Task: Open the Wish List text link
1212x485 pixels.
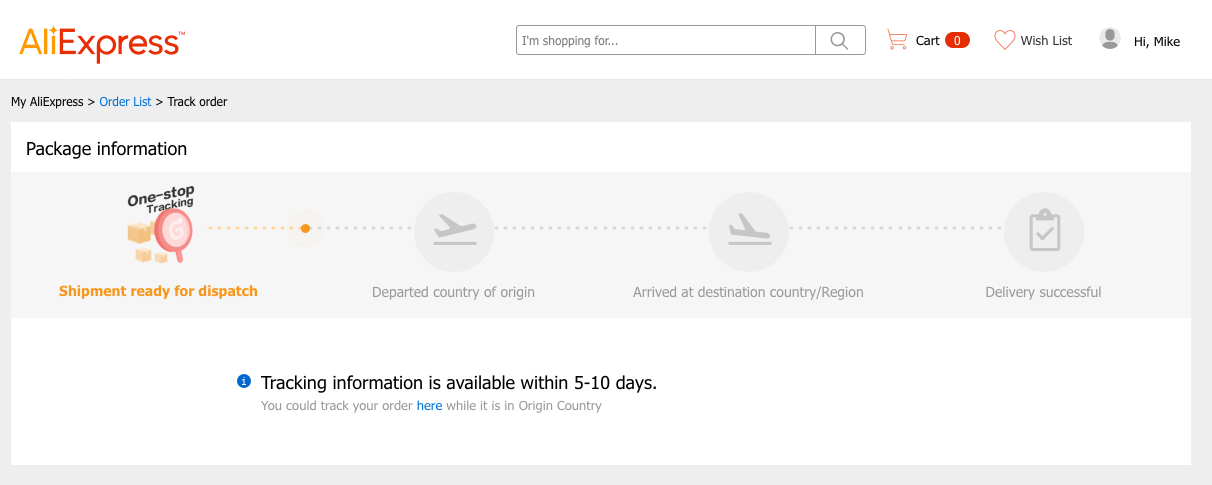Action: tap(1046, 41)
